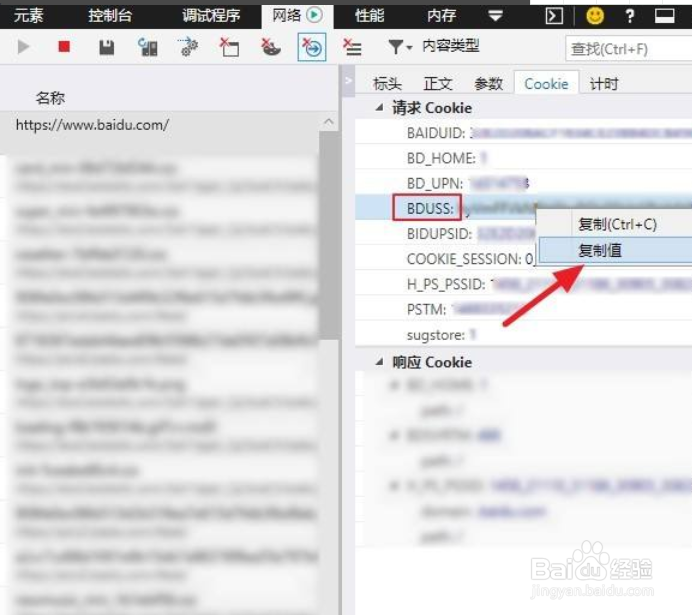This screenshot has width=692, height=615.
Task: Toggle always refresh from server icon
Action: 147,47
